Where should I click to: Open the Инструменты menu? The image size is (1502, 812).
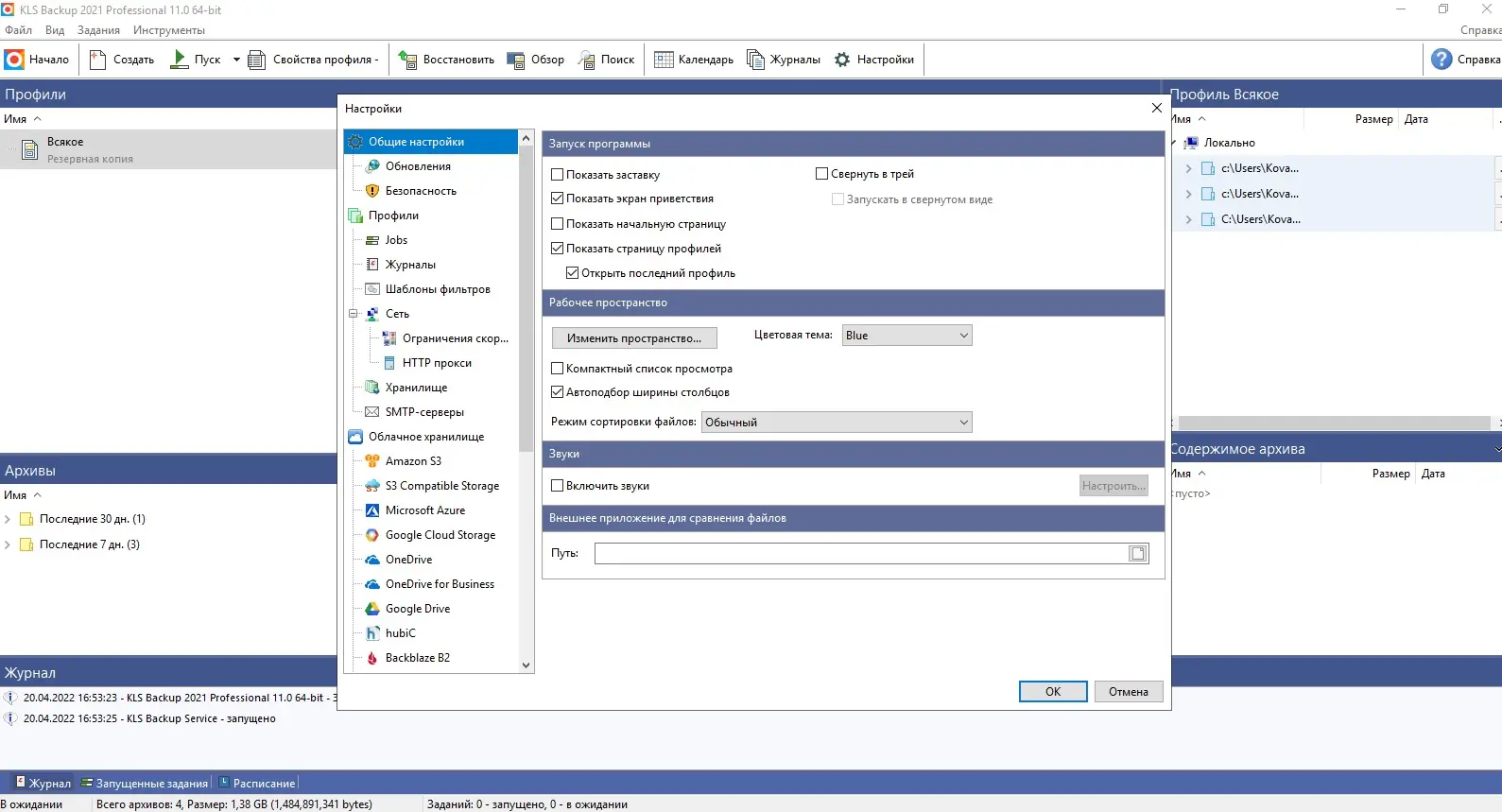point(169,30)
